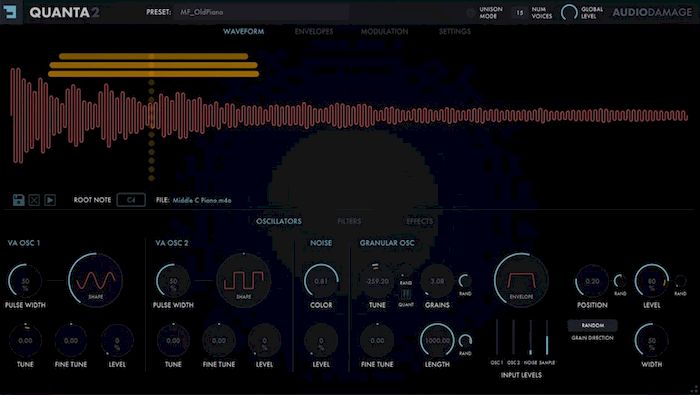Click the Num Voices 15 value box

pos(520,12)
